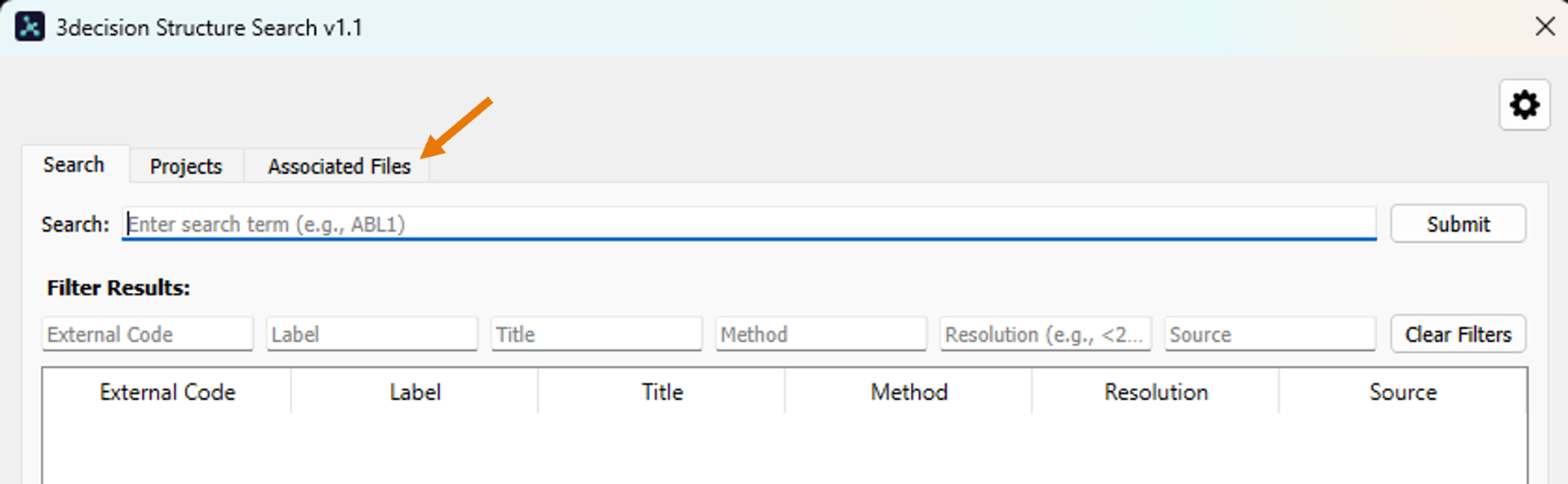Sort results by Title column header

click(x=662, y=393)
